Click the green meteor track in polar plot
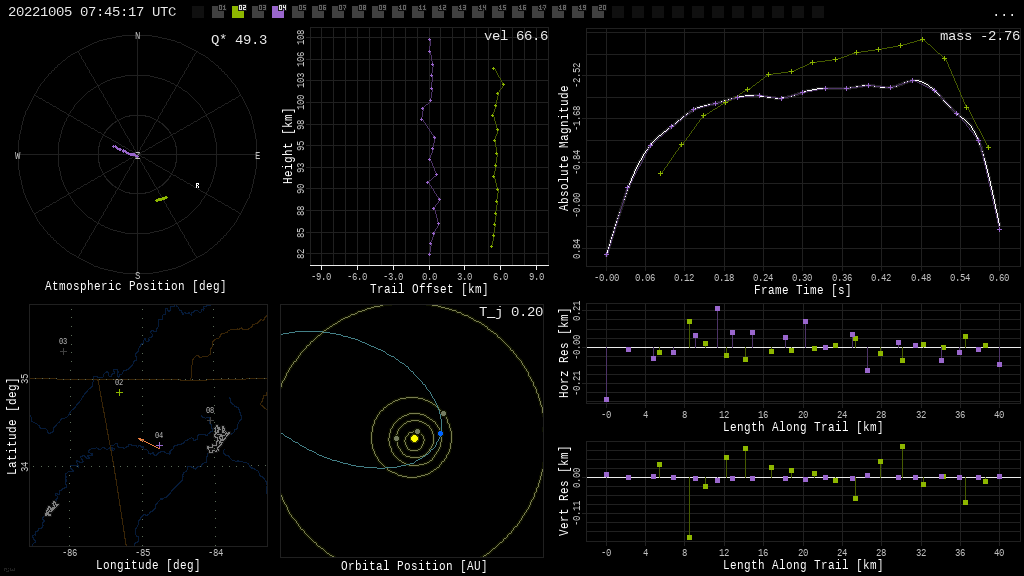Screen dimensions: 1024x576 [161, 199]
